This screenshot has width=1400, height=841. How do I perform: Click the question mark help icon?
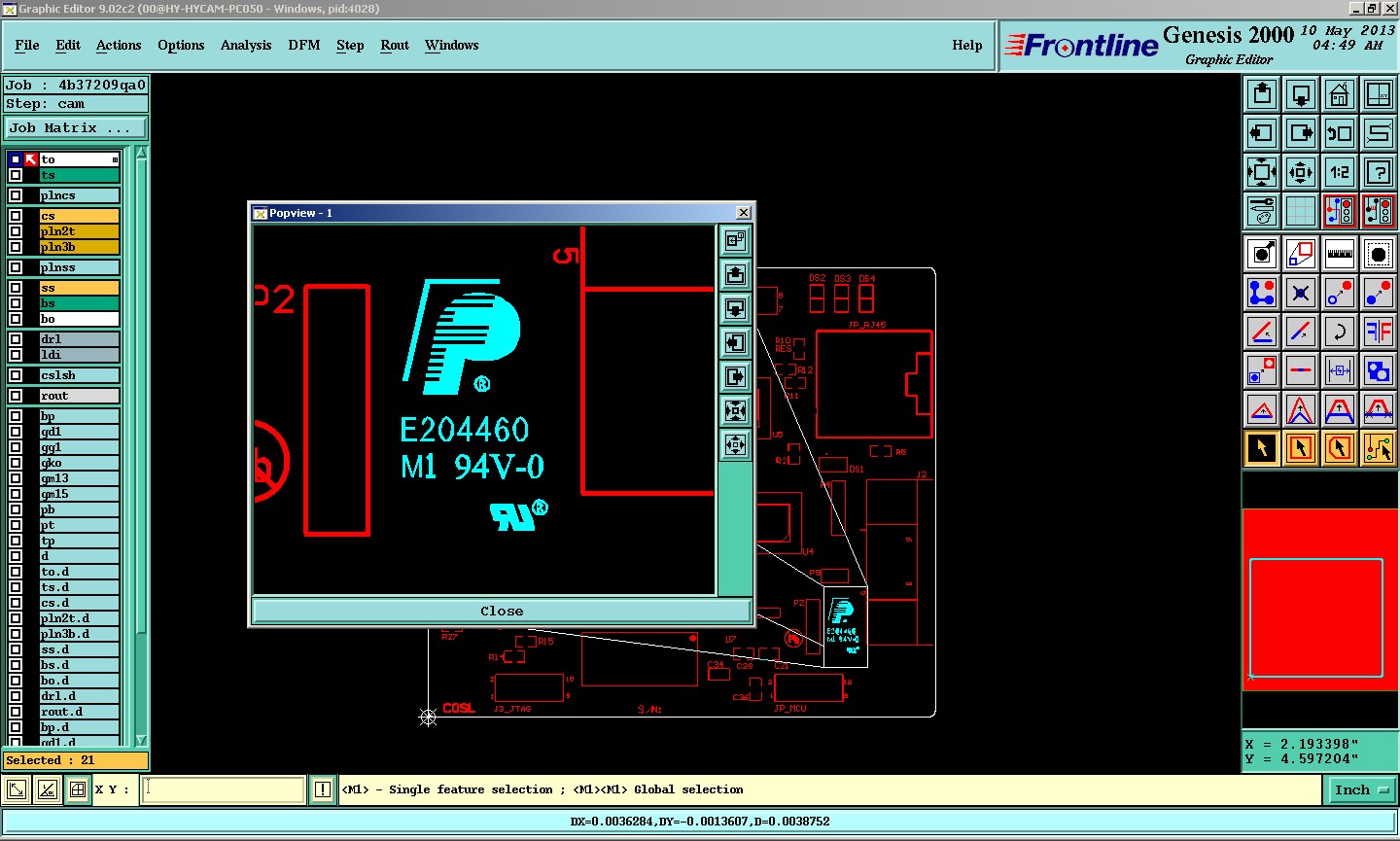point(1379,172)
